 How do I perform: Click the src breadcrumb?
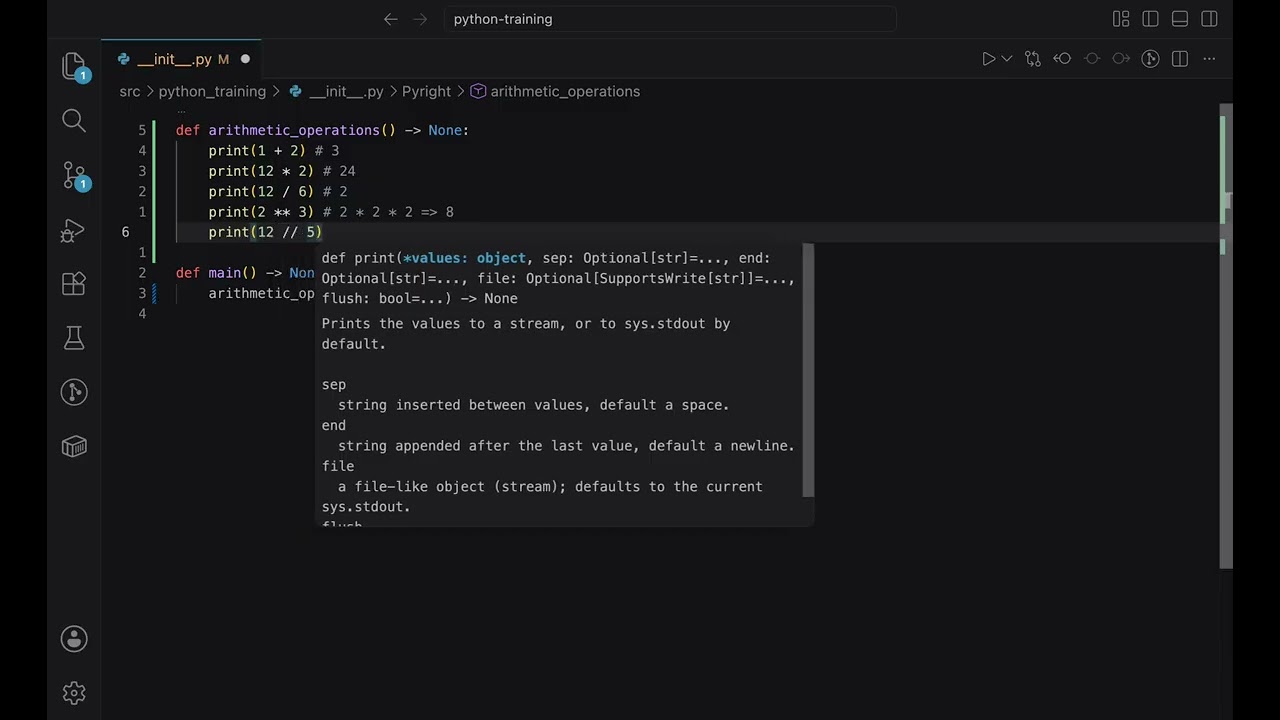pyautogui.click(x=130, y=91)
